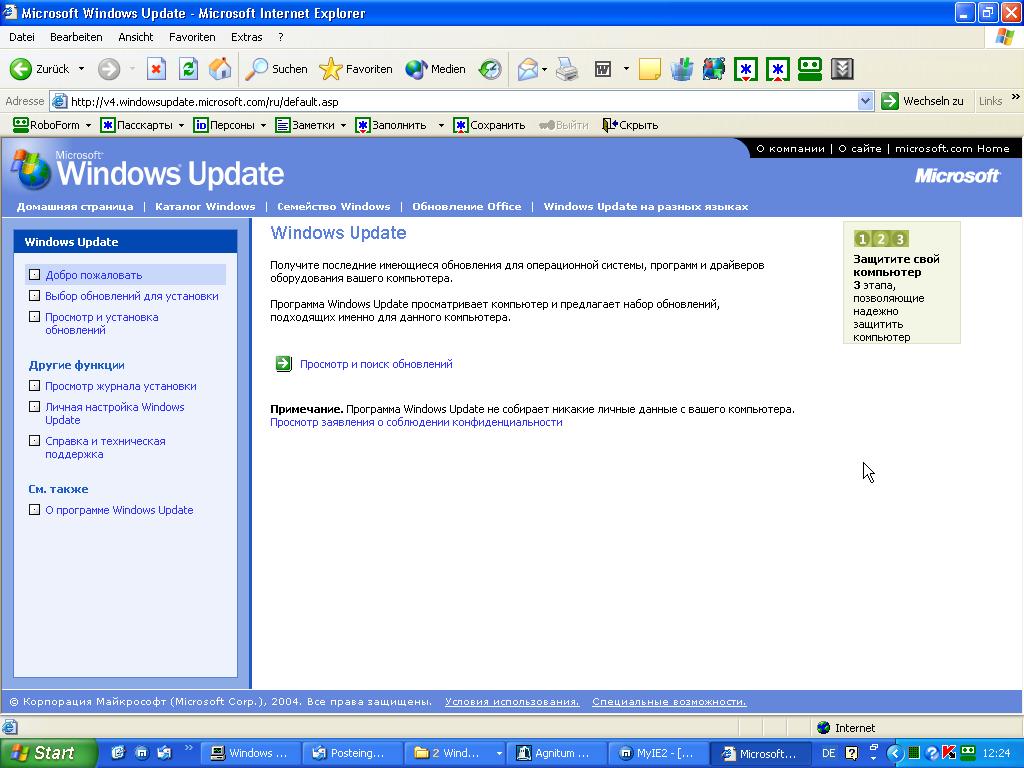This screenshot has width=1024, height=768.
Task: Launch Internet Explorer from quick launch
Action: click(118, 752)
